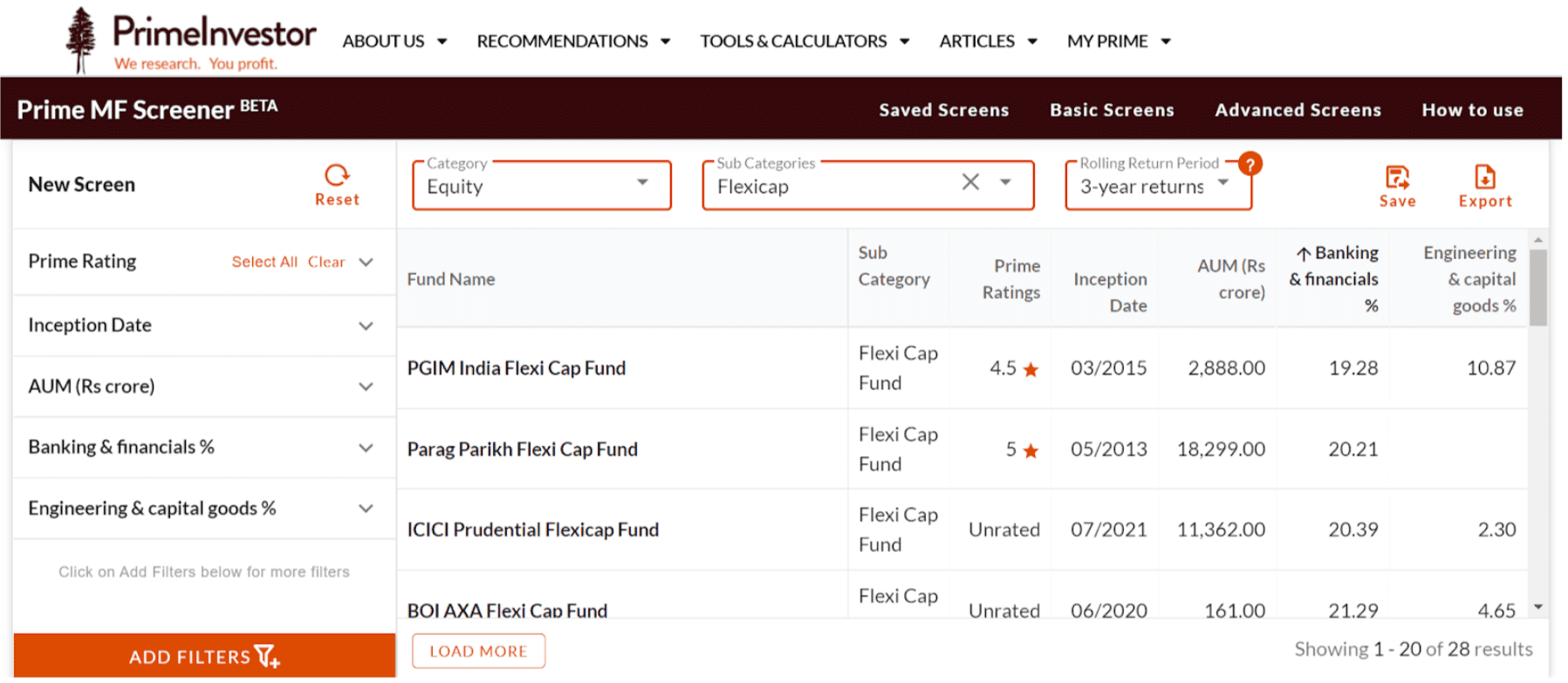
Task: Click the engineering value 2.30
Action: [x=1496, y=530]
